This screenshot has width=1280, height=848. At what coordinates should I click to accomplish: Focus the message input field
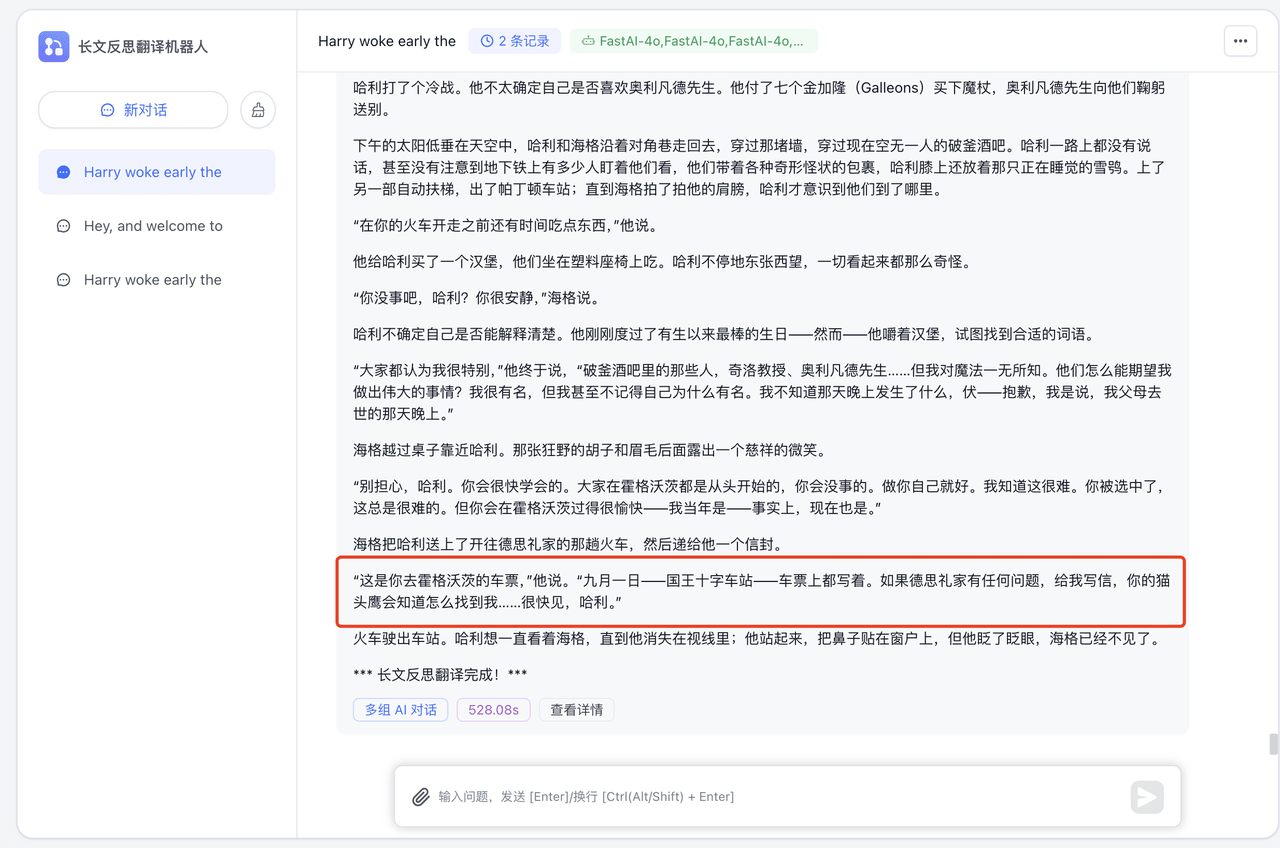click(x=770, y=797)
